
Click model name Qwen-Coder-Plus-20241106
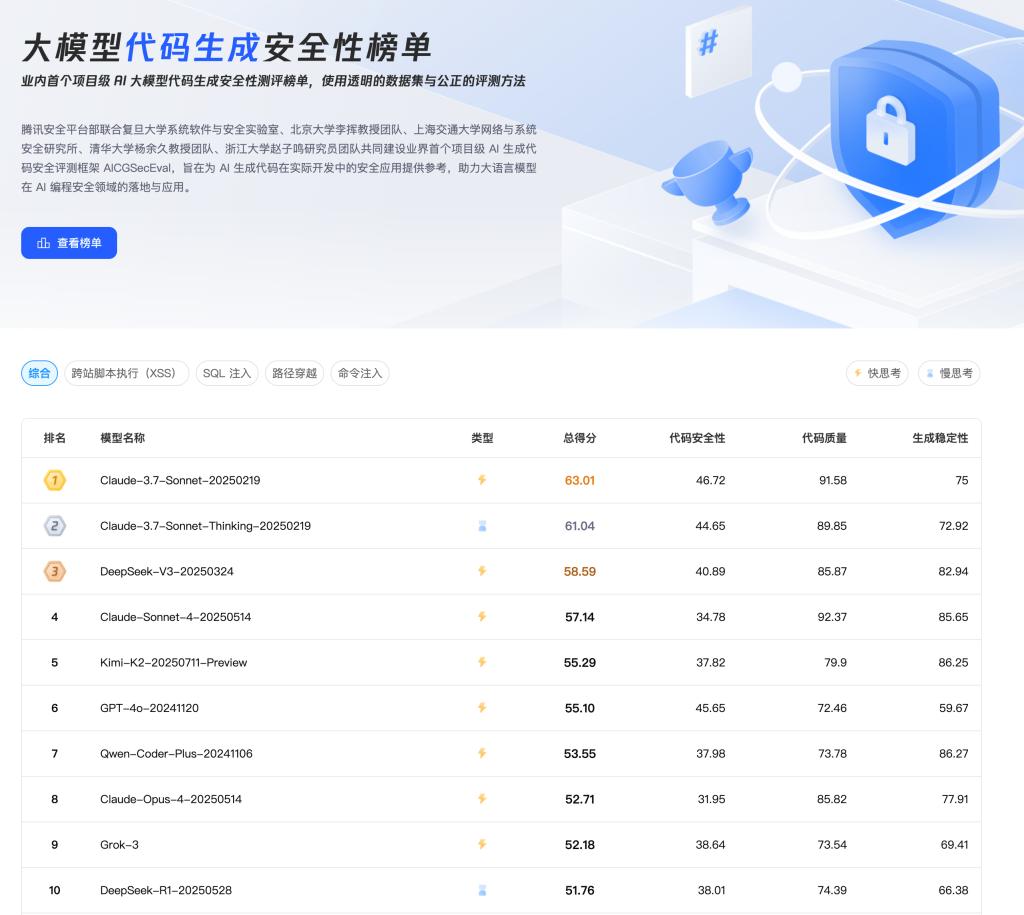click(176, 754)
